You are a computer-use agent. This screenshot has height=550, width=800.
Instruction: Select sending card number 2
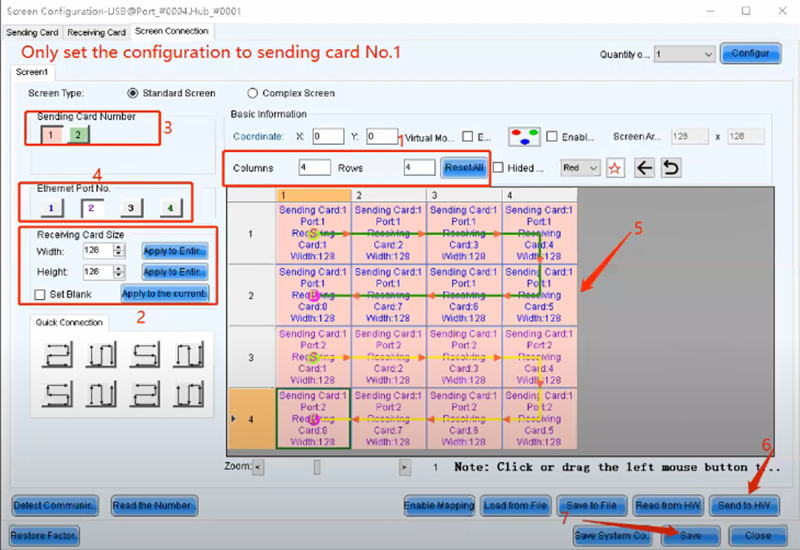[79, 134]
